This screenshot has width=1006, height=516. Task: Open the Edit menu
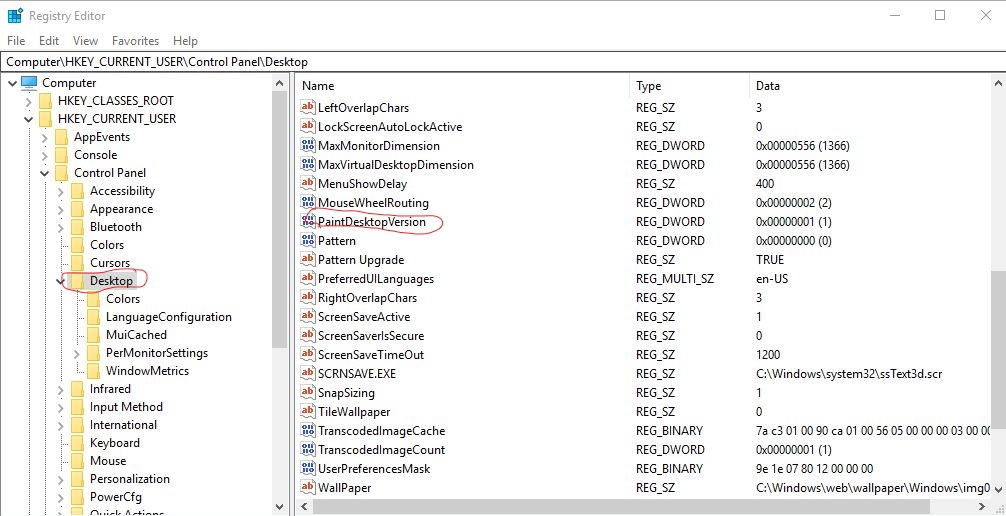point(49,40)
